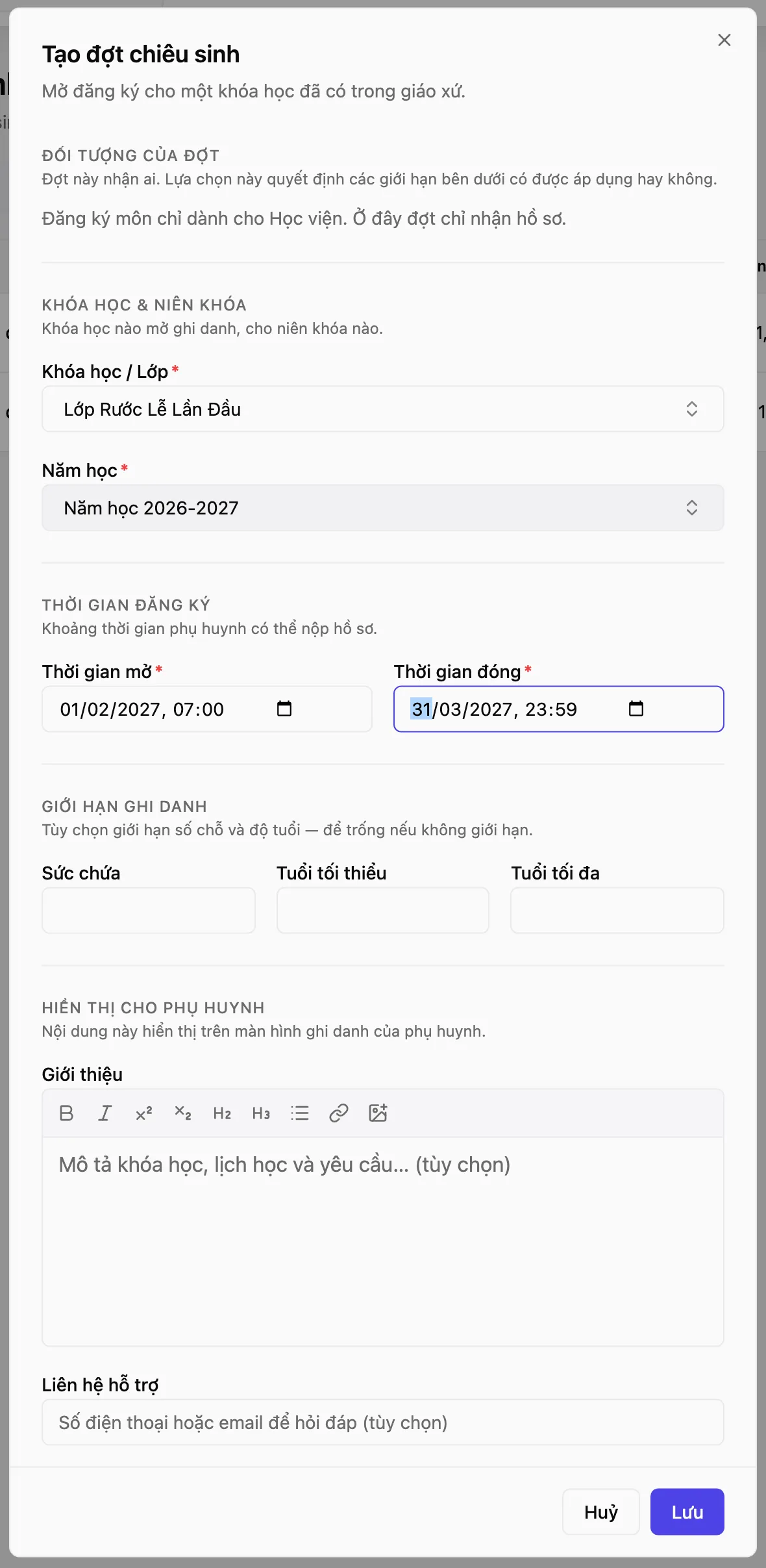This screenshot has height=1568, width=766.
Task: Click into the Giới thiệu text area
Action: point(383,1241)
